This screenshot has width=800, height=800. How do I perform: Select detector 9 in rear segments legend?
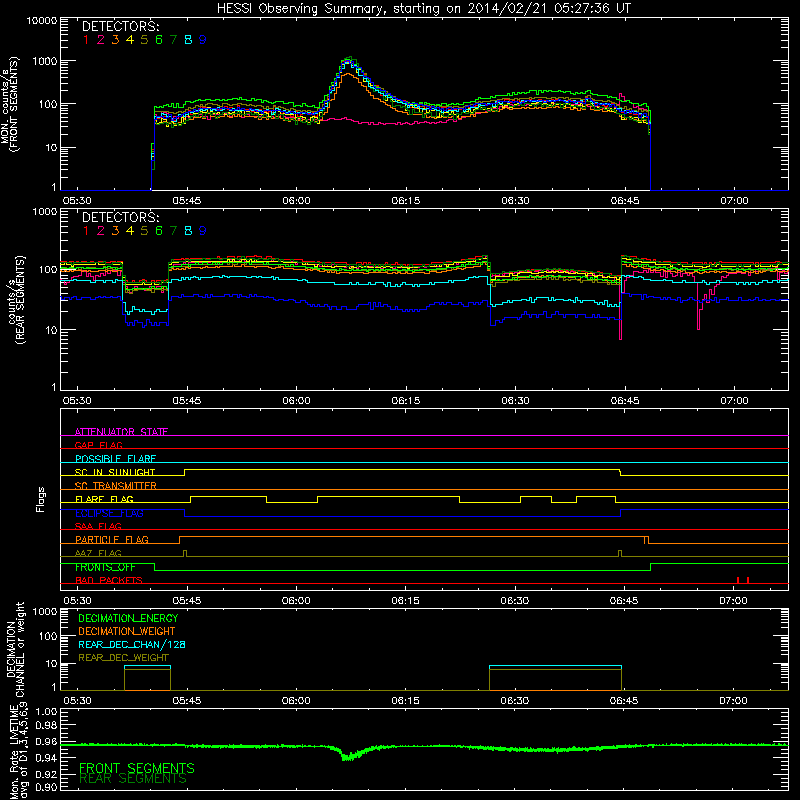[203, 231]
